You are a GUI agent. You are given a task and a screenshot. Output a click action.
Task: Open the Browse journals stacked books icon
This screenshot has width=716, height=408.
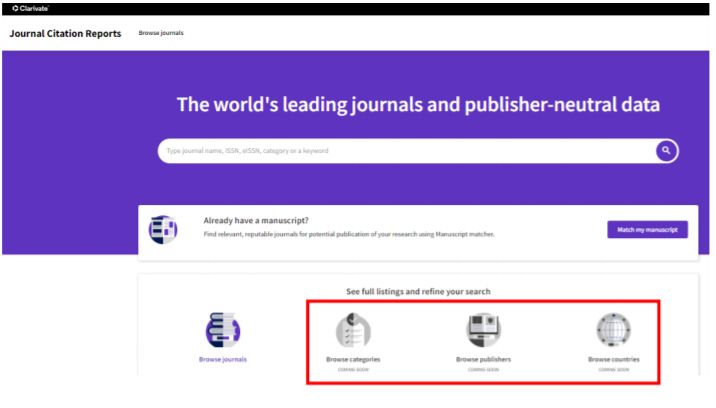(x=222, y=329)
